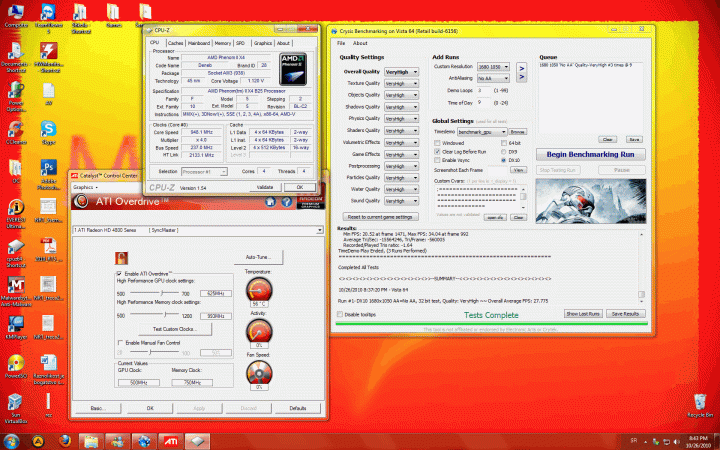Expand the Texture Quality dropdown

401,84
